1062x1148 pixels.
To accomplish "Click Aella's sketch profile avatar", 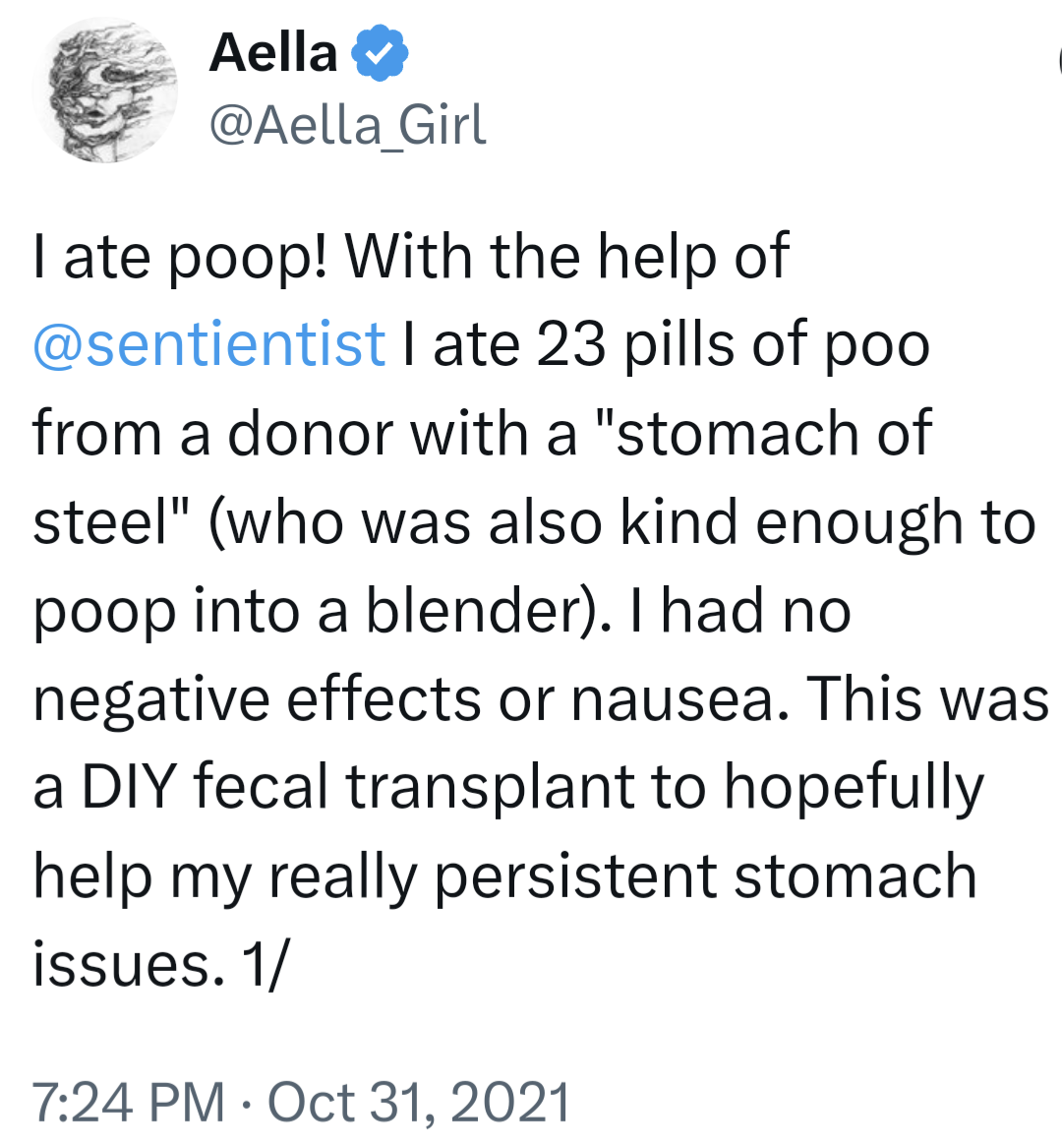I will (105, 91).
